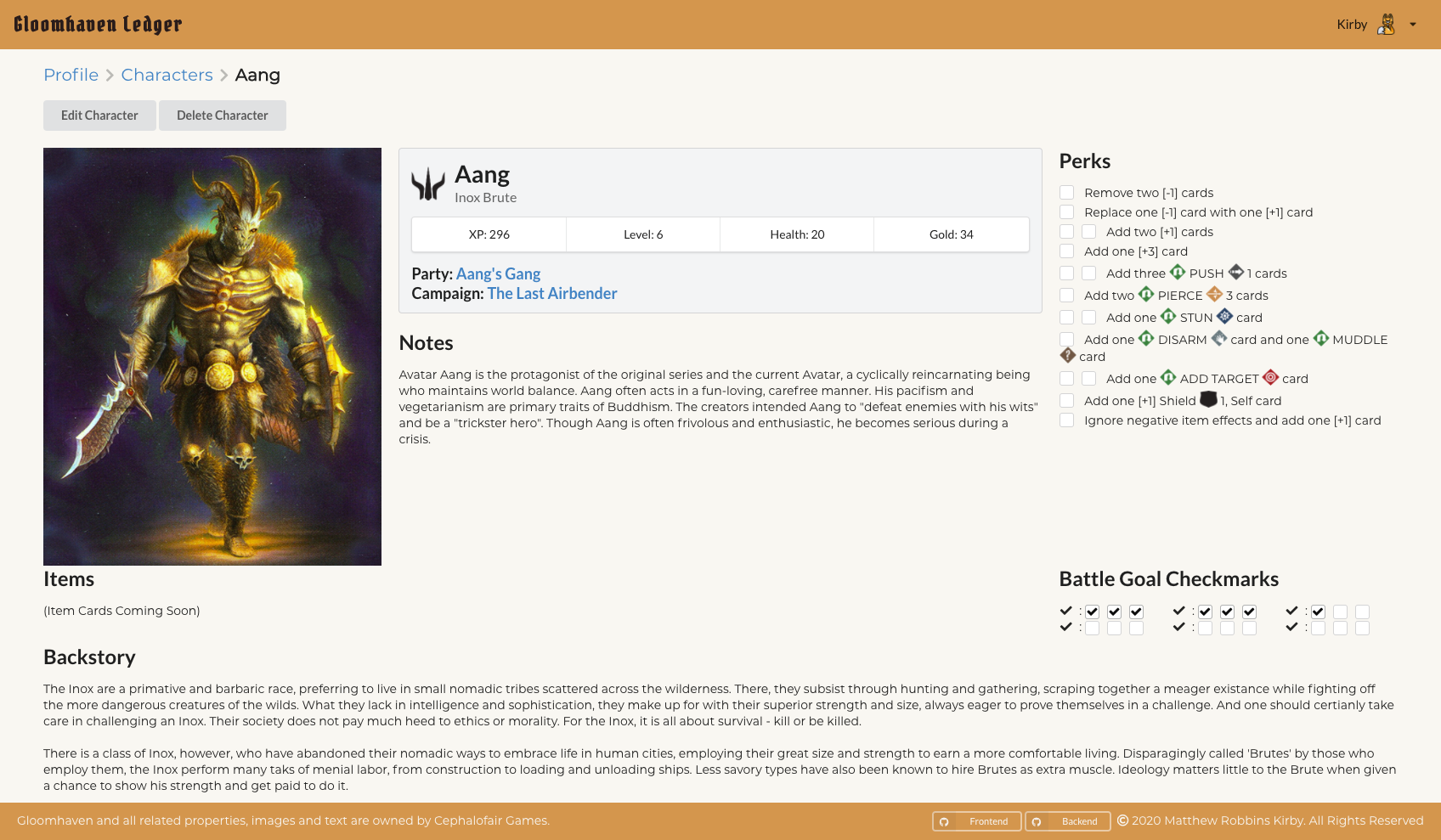Click green rolling icon before DISARM
1441x840 pixels.
(1146, 338)
